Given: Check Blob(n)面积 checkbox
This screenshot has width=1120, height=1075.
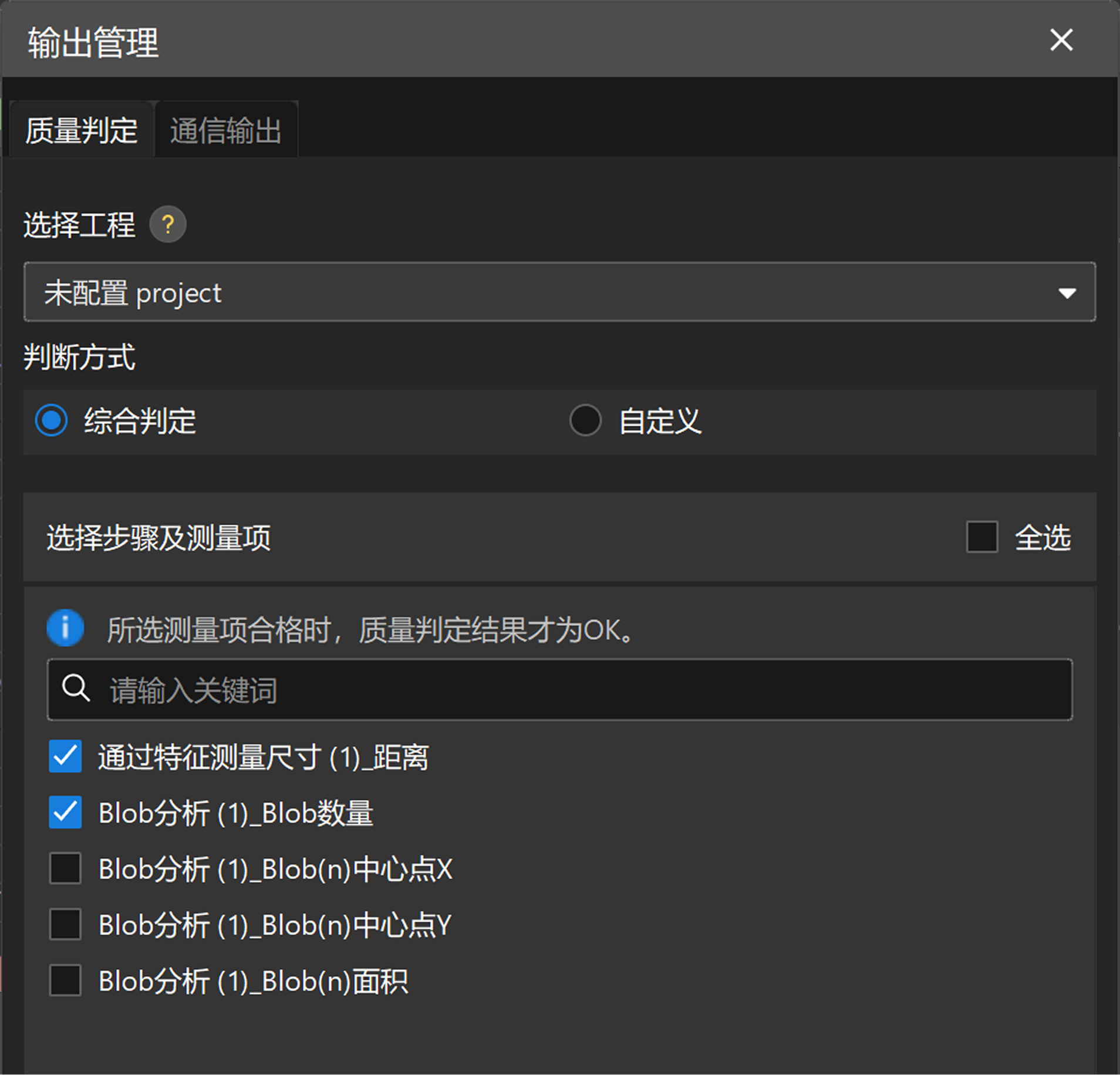Looking at the screenshot, I should [65, 980].
